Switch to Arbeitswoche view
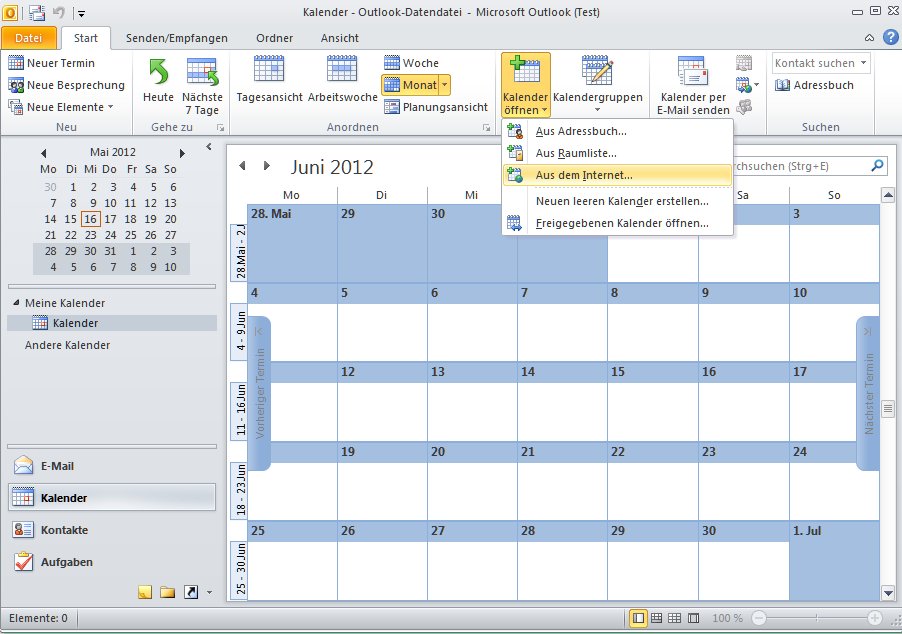 (342, 84)
